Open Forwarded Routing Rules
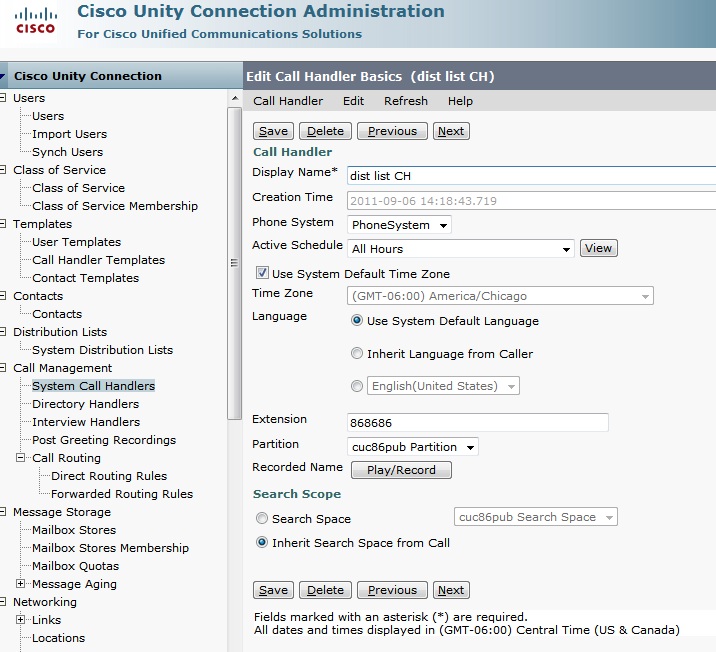 point(122,494)
